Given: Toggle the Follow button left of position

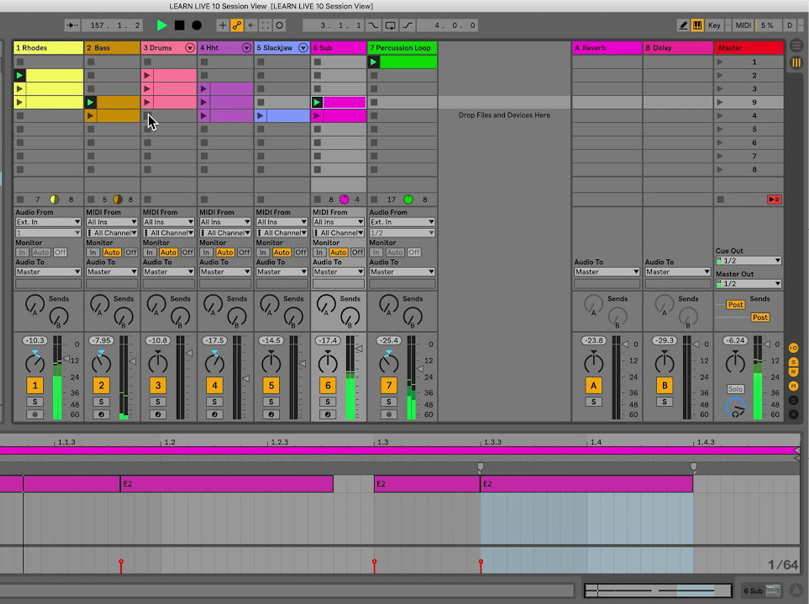Looking at the screenshot, I should click(x=72, y=25).
